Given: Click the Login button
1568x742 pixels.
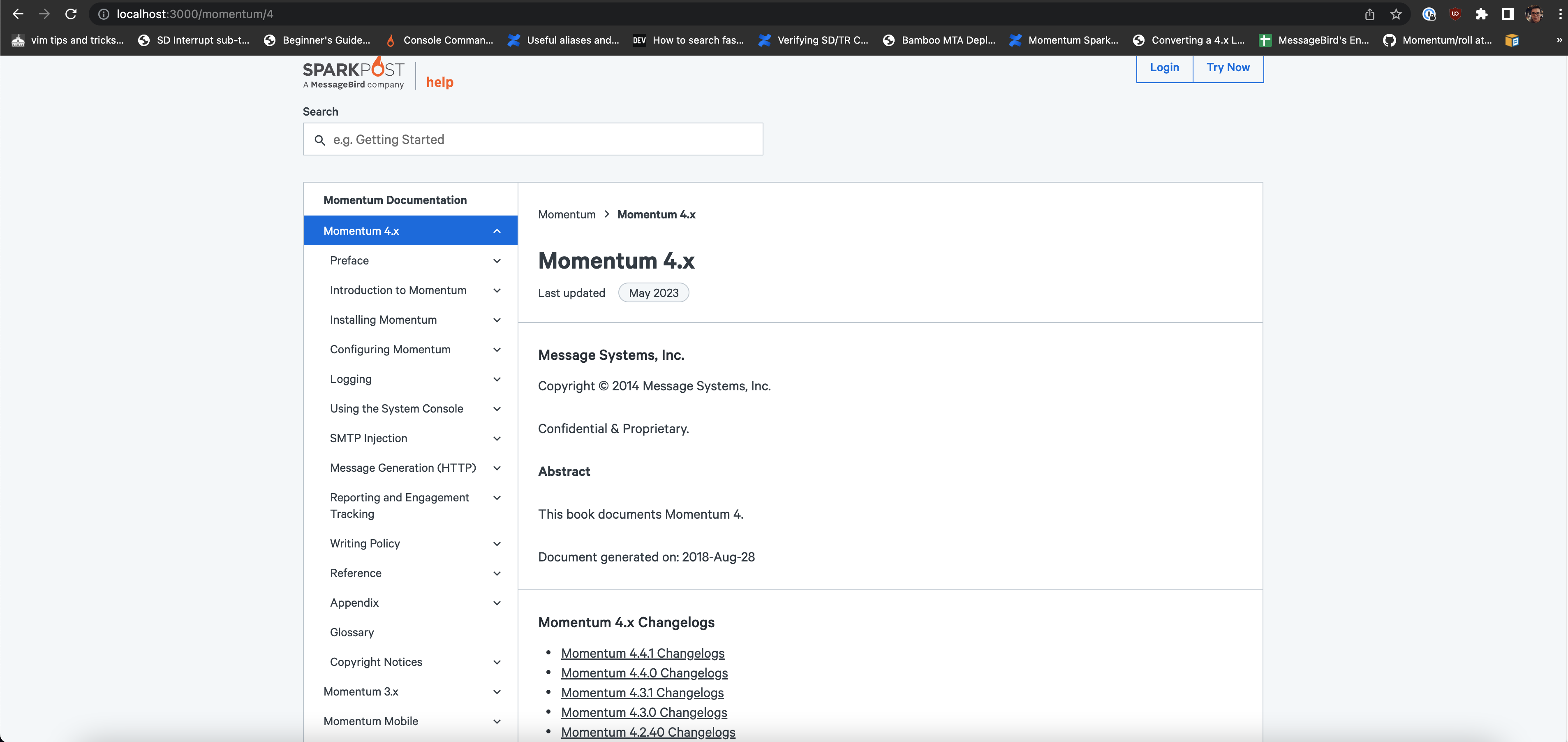Looking at the screenshot, I should pos(1164,67).
